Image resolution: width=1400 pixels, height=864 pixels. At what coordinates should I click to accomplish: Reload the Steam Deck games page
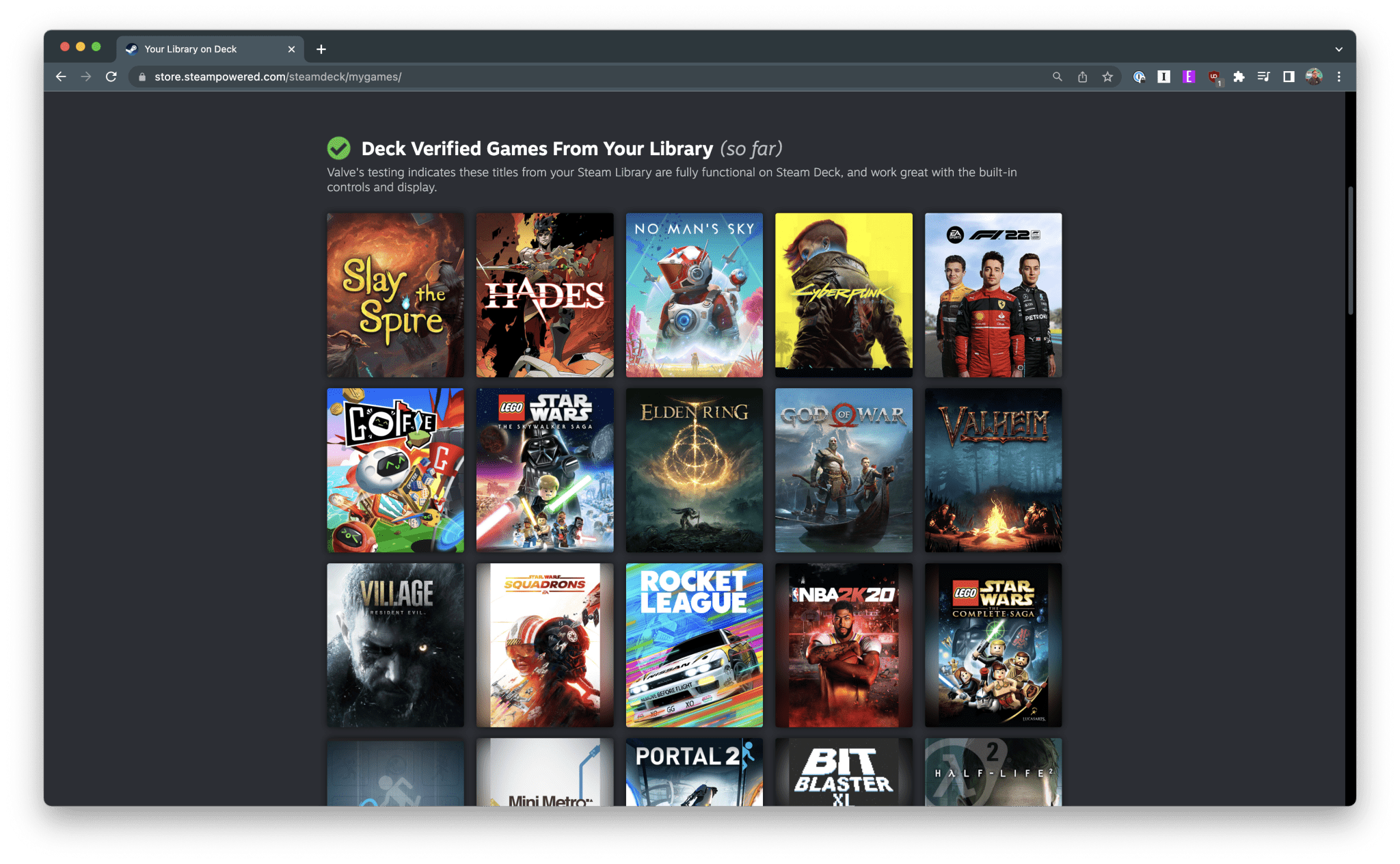click(x=111, y=77)
